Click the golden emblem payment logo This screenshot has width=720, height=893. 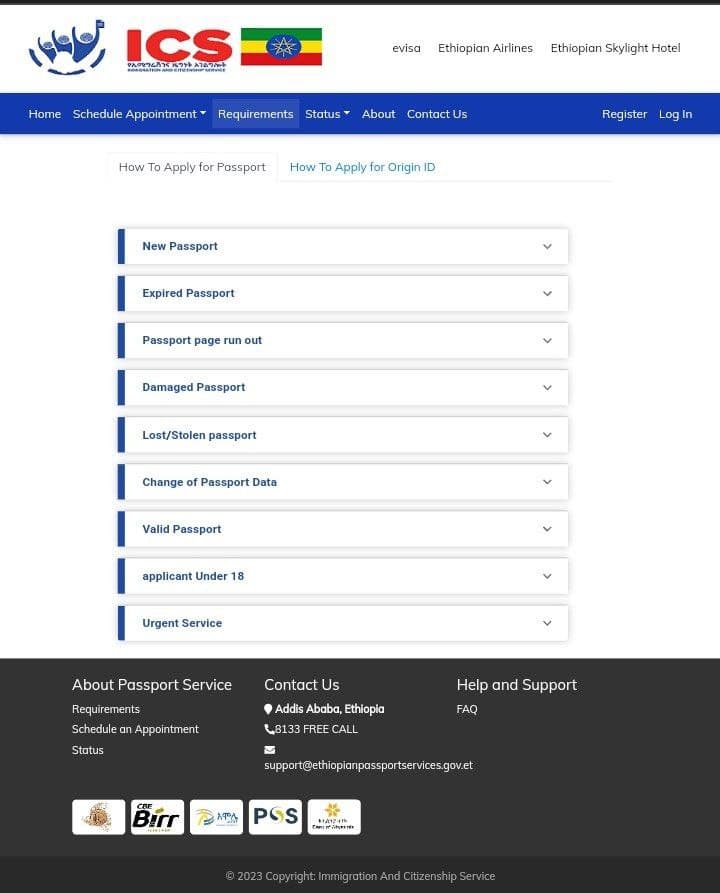pos(99,817)
